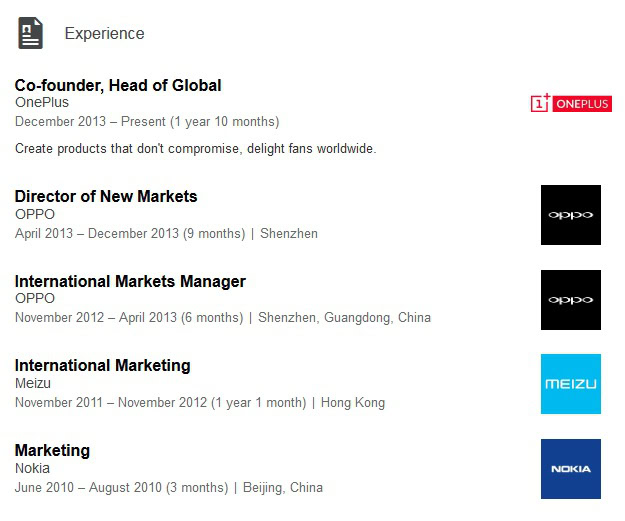The image size is (625, 521).
Task: Click the OnePlus company logo
Action: click(x=570, y=103)
